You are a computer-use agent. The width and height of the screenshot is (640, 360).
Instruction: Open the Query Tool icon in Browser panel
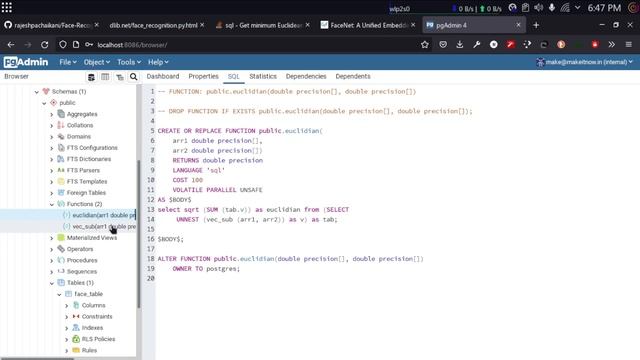pyautogui.click(x=91, y=77)
